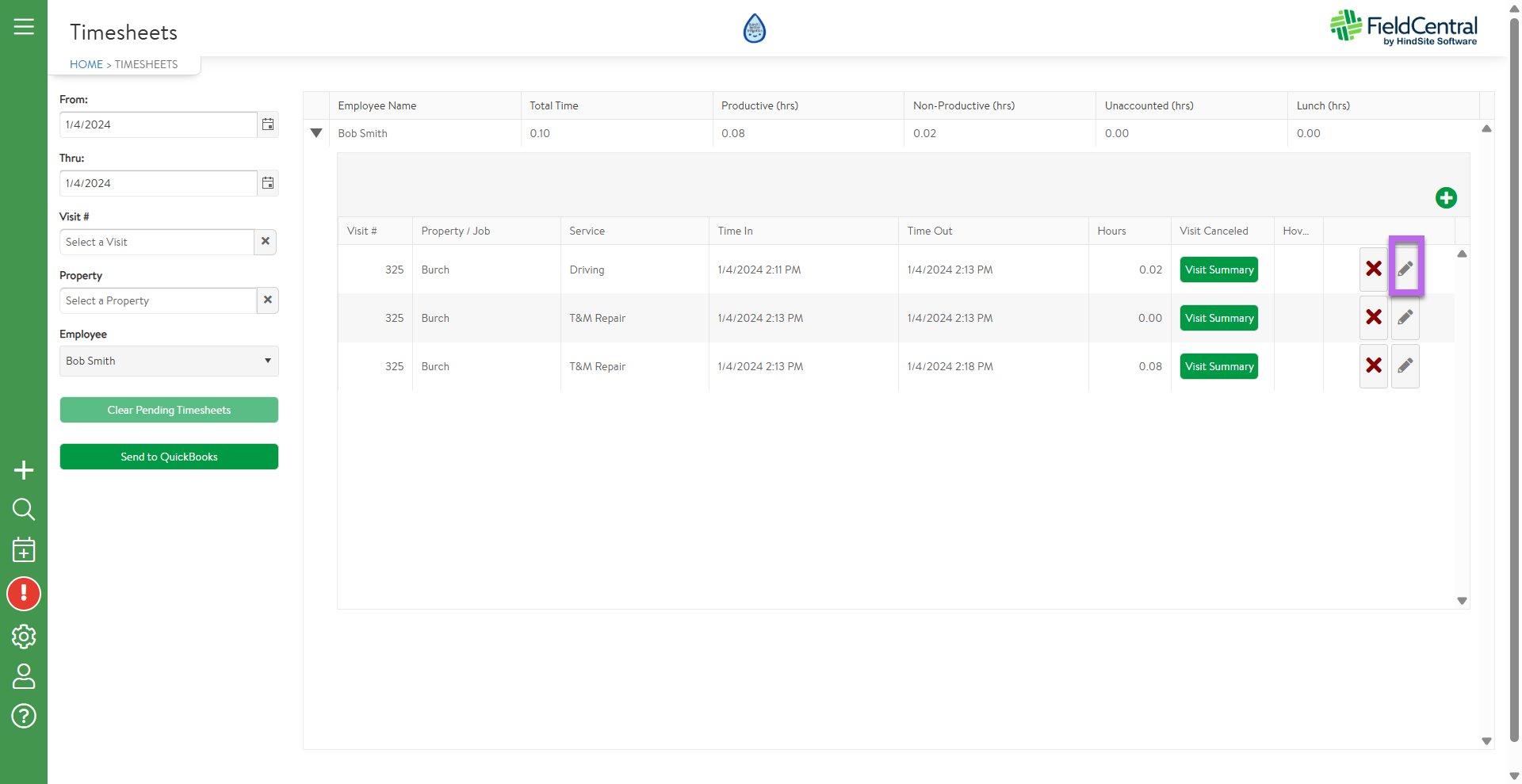Open the settings gear in sidebar
The height and width of the screenshot is (784, 1522).
click(24, 636)
